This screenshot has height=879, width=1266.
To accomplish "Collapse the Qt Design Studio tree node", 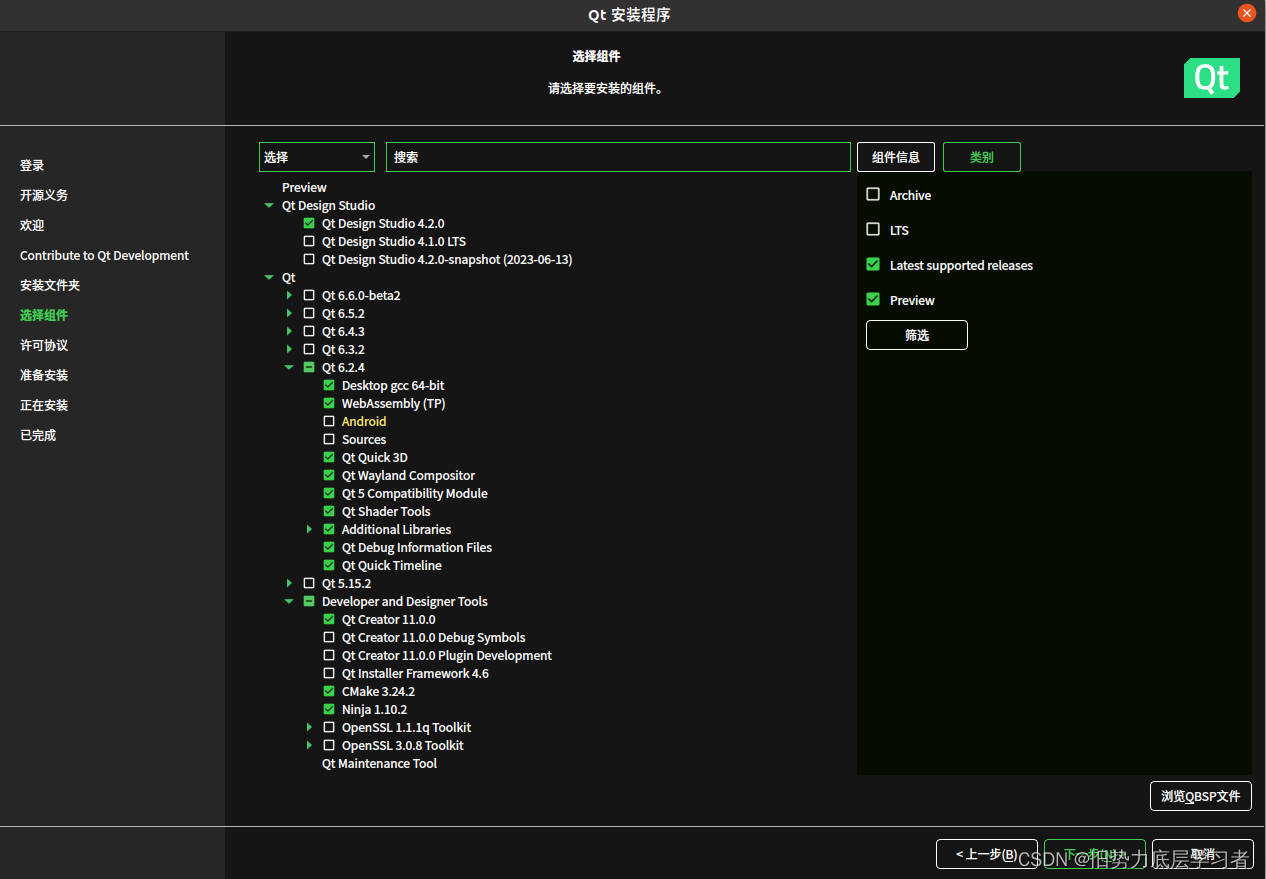I will (268, 206).
